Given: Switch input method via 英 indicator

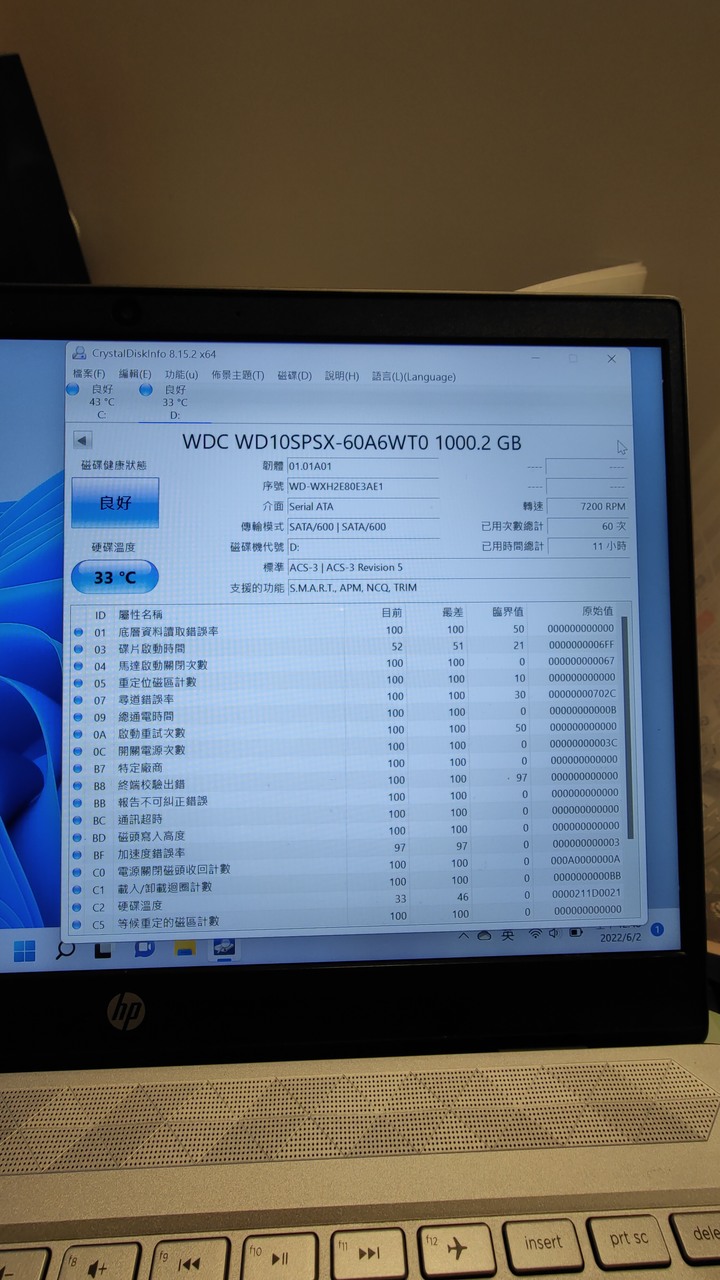Looking at the screenshot, I should click(508, 935).
